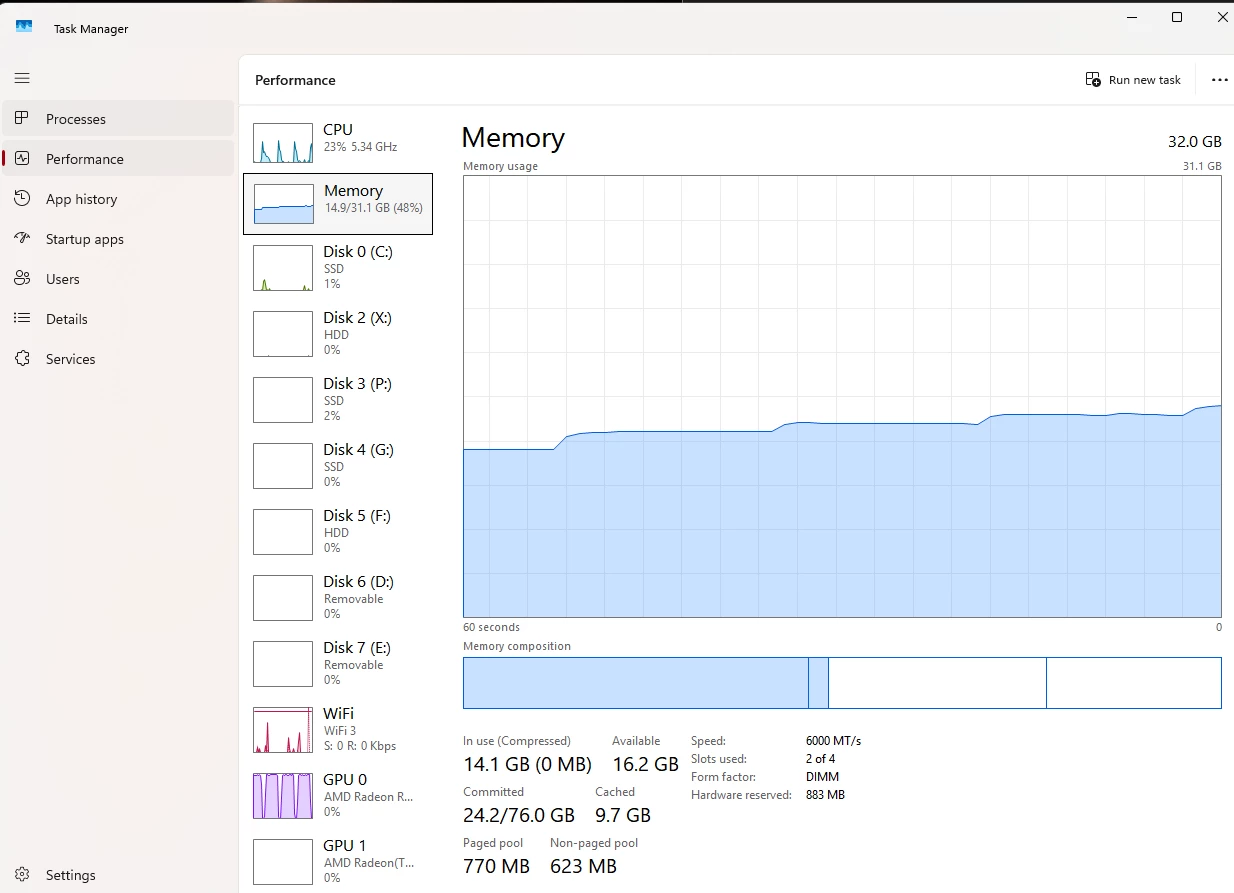Image resolution: width=1234 pixels, height=893 pixels.
Task: Click the Memory usage graph area
Action: click(x=842, y=397)
